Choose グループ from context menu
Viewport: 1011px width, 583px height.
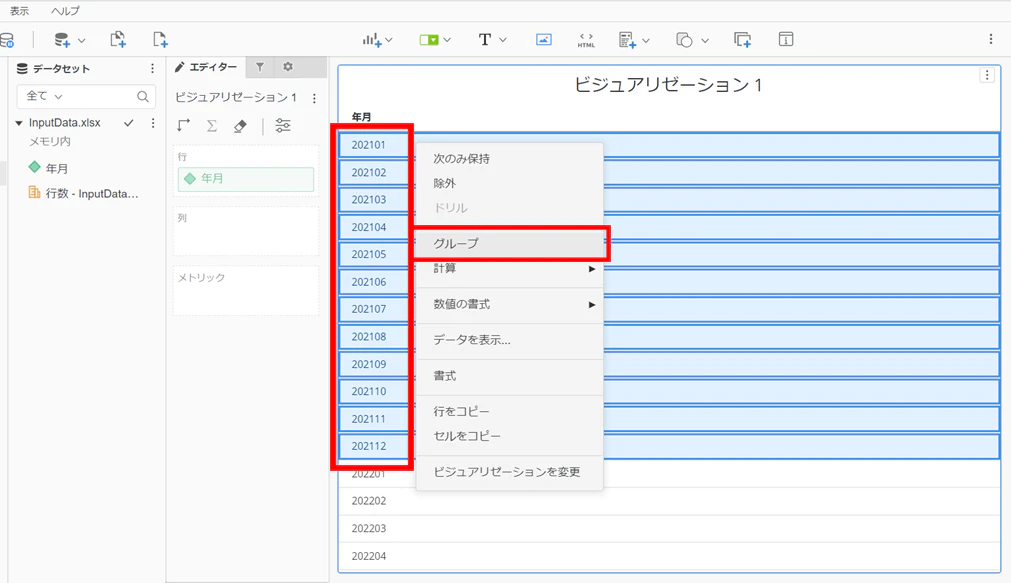click(x=509, y=243)
